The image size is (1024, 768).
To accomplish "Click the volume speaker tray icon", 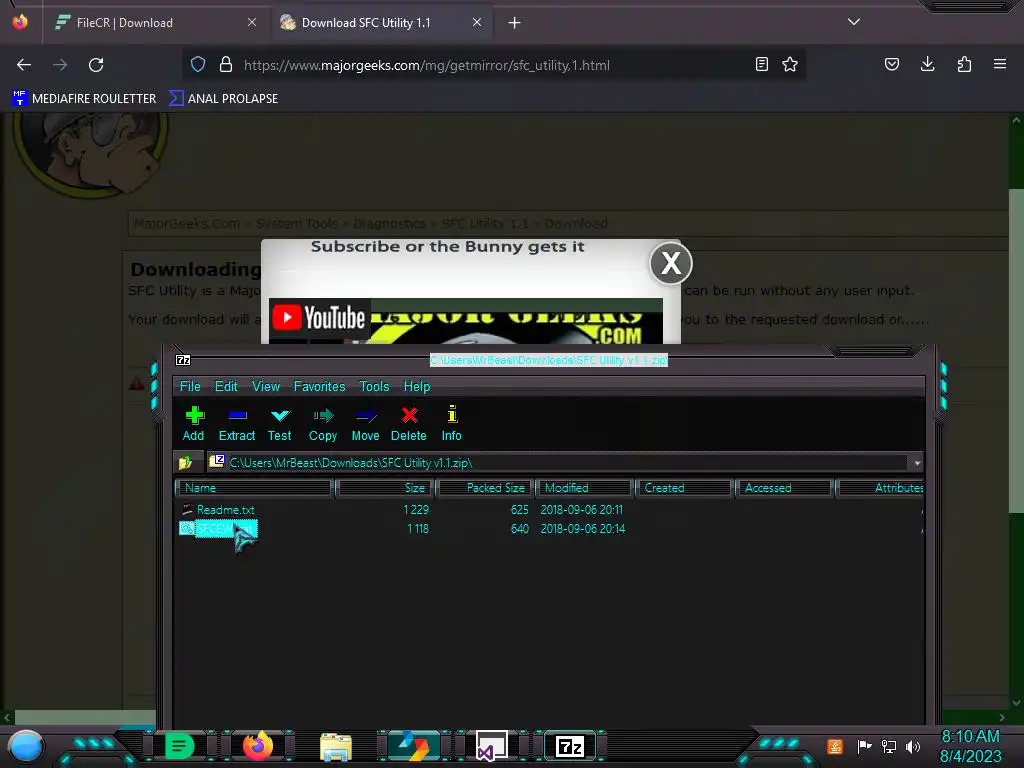I will click(913, 746).
